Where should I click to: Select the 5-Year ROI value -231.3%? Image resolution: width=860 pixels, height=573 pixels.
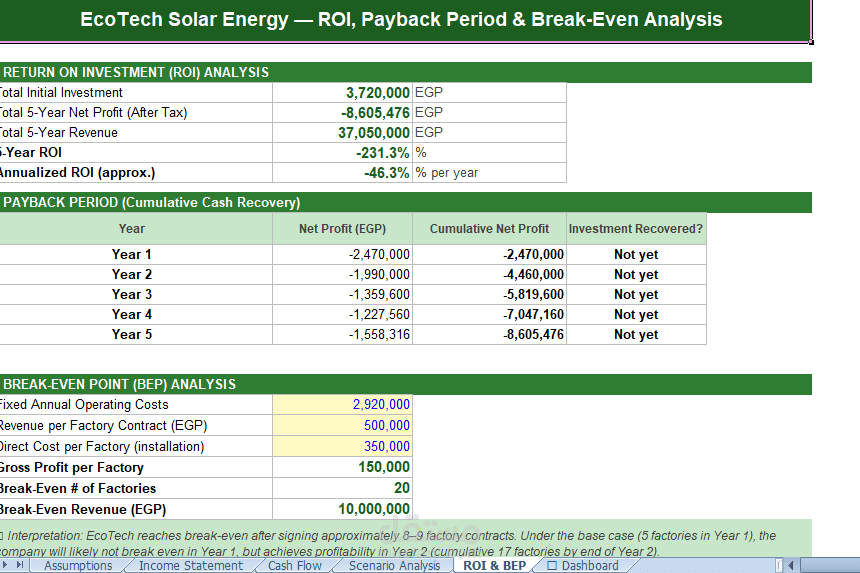pos(342,152)
